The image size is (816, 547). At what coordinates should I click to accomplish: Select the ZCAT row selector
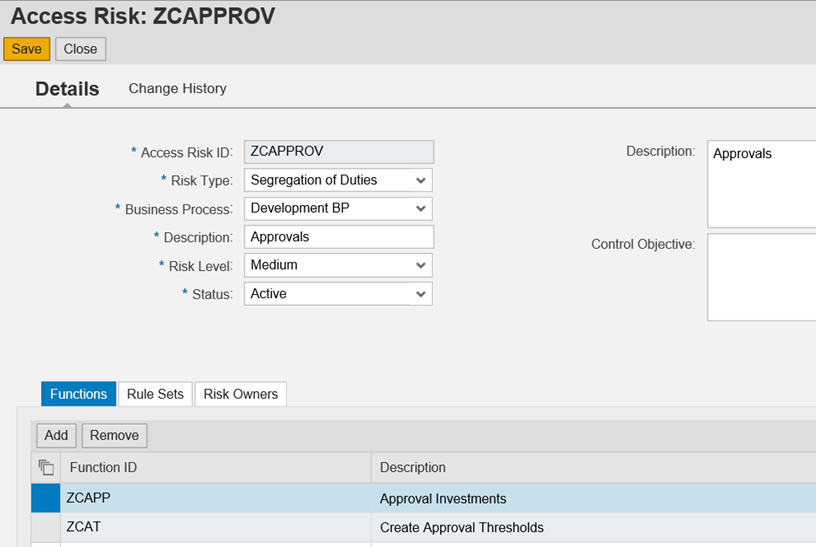[x=45, y=527]
